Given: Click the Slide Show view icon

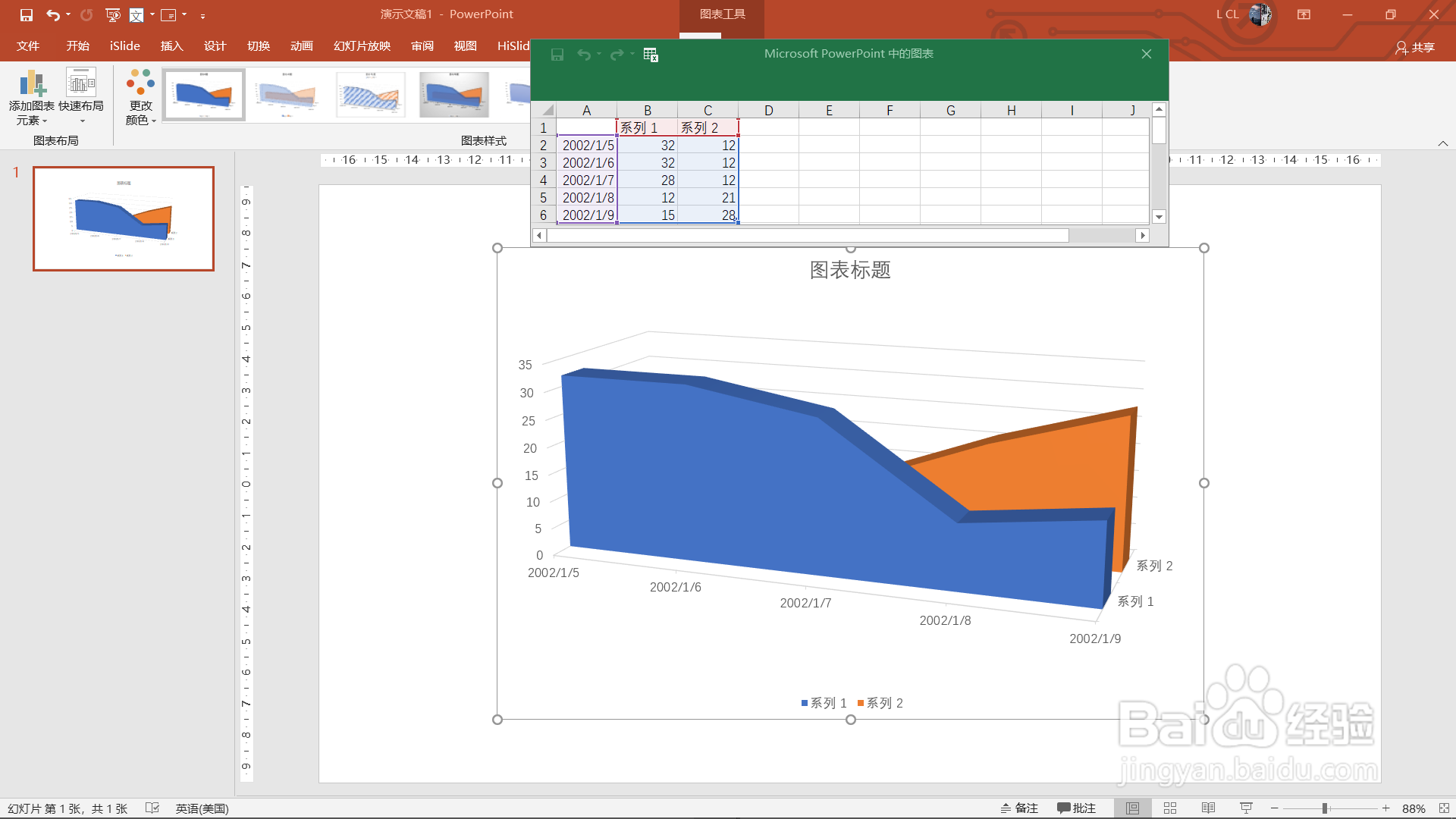Looking at the screenshot, I should click(x=1246, y=808).
